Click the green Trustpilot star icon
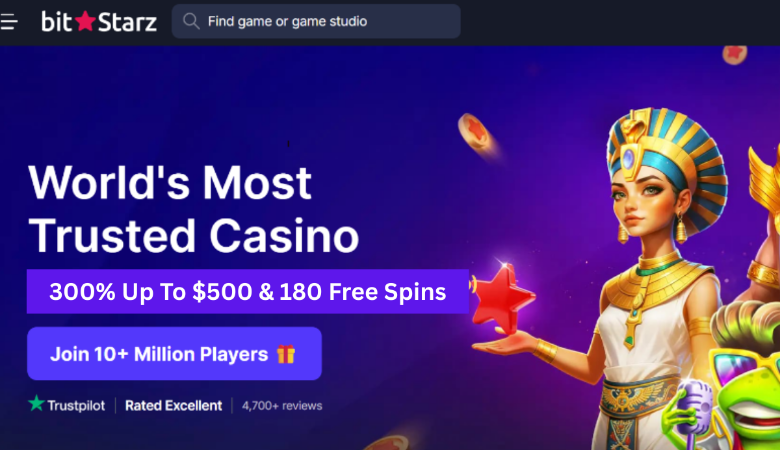 point(36,403)
